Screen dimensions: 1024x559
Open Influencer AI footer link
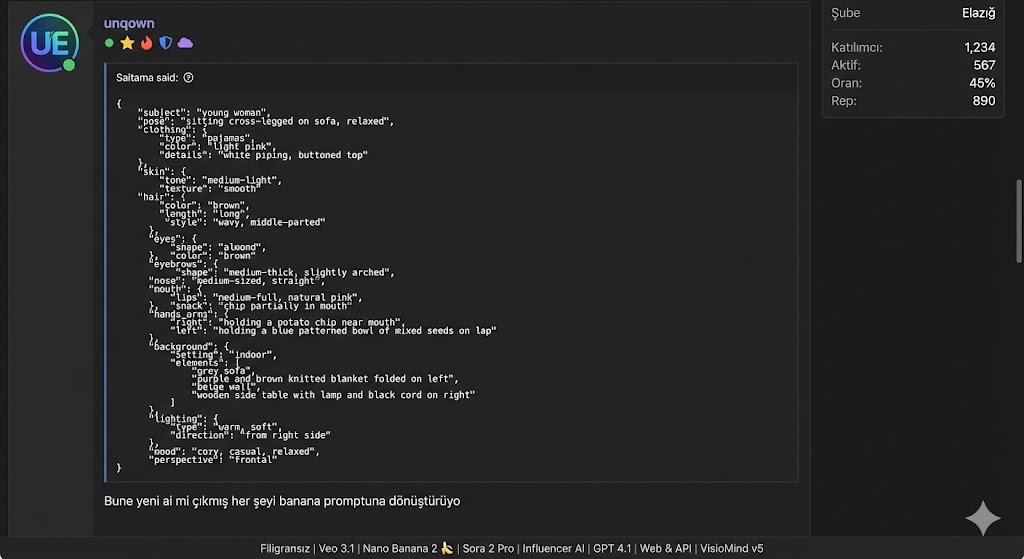tap(553, 549)
